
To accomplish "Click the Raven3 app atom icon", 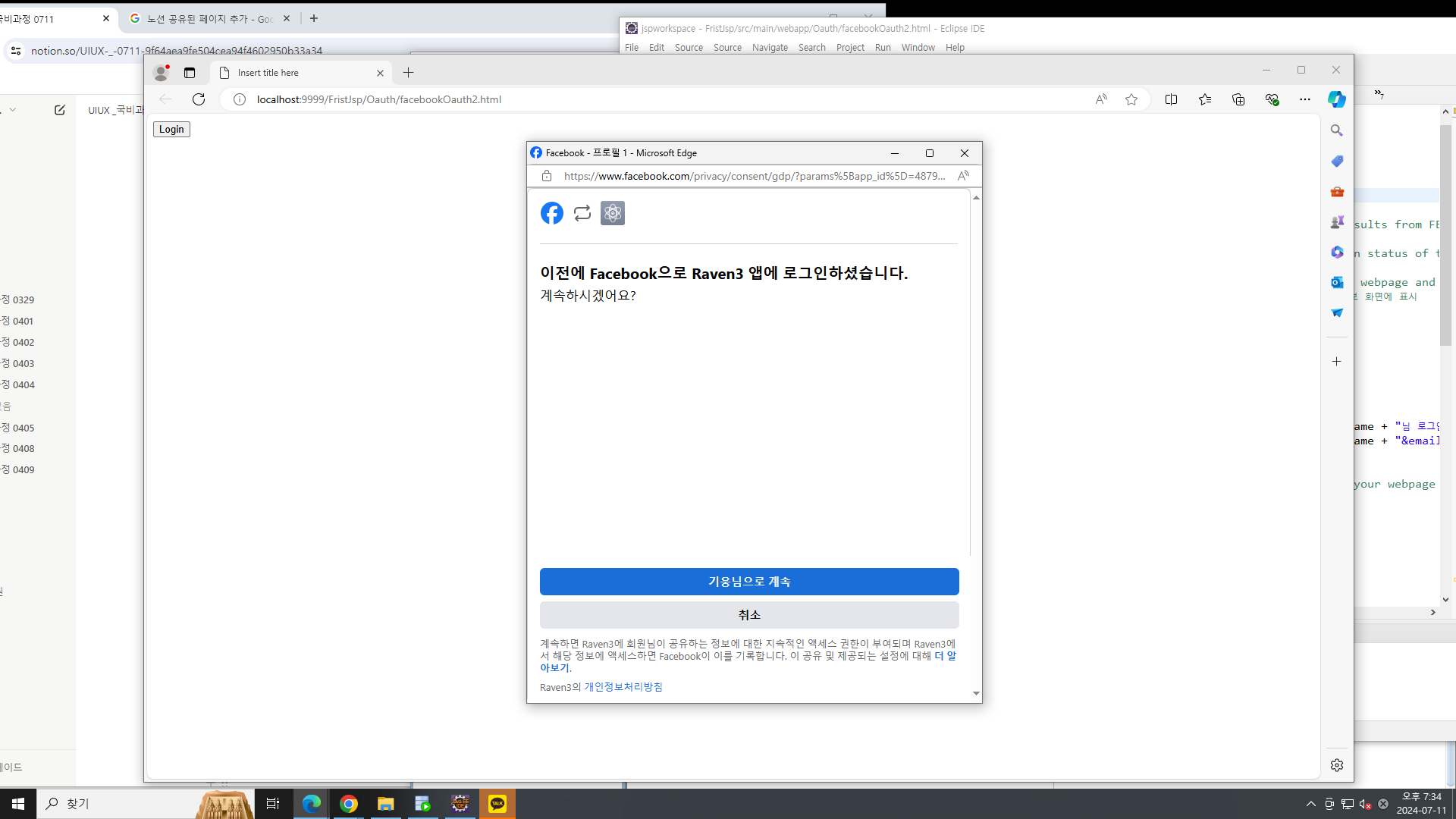I will 613,213.
